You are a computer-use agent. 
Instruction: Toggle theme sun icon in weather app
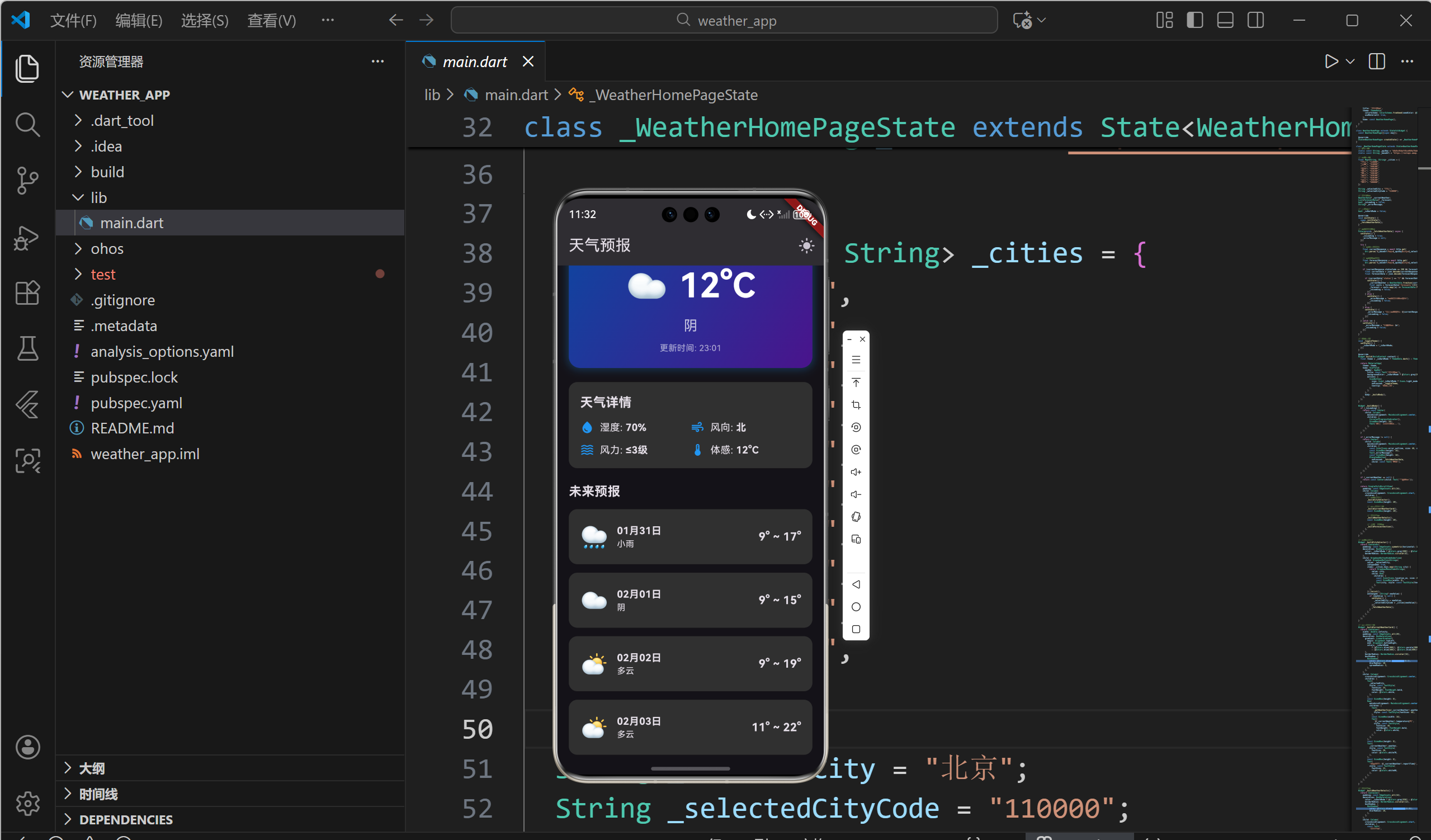point(806,246)
